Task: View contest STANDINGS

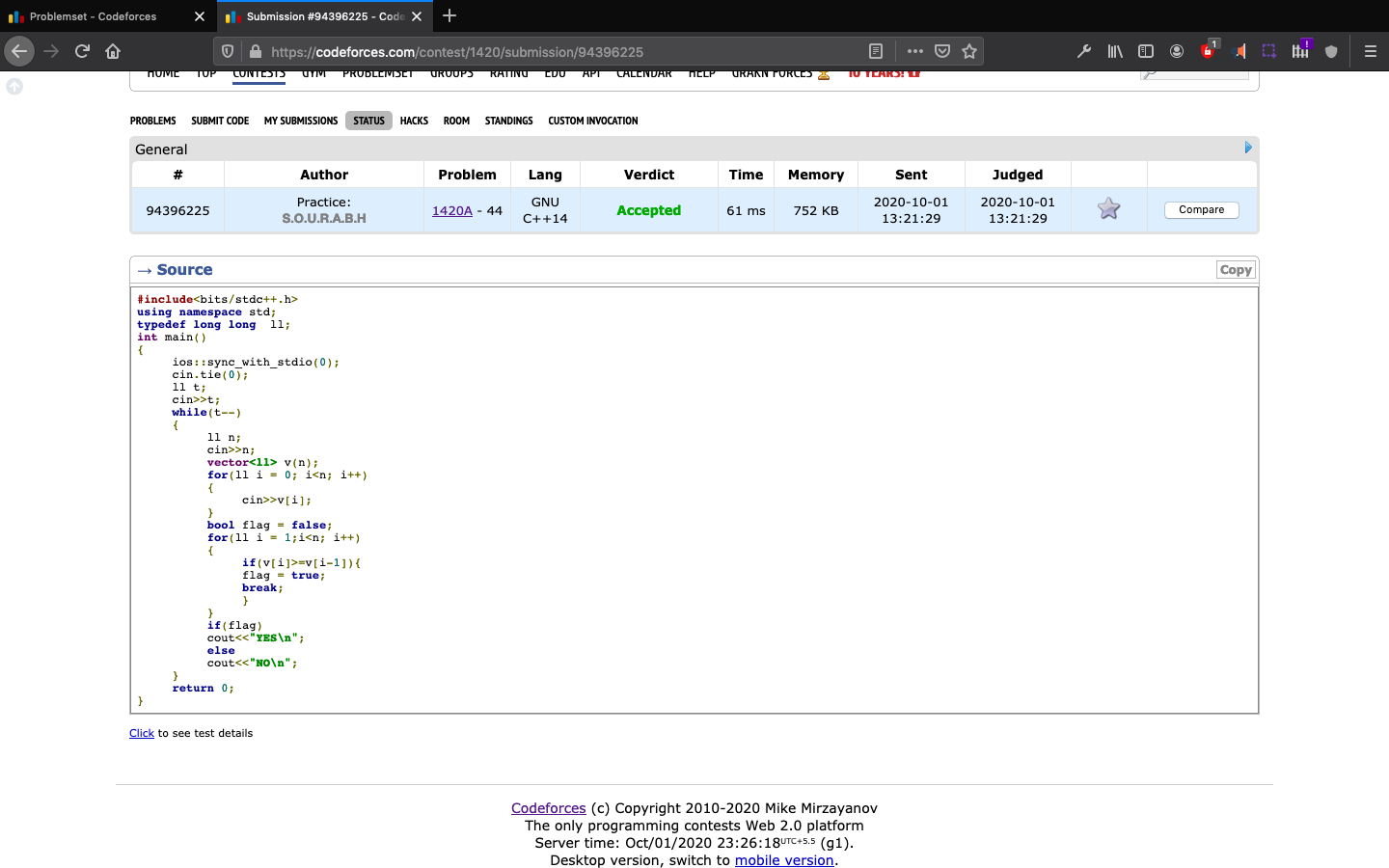Action: (x=508, y=121)
